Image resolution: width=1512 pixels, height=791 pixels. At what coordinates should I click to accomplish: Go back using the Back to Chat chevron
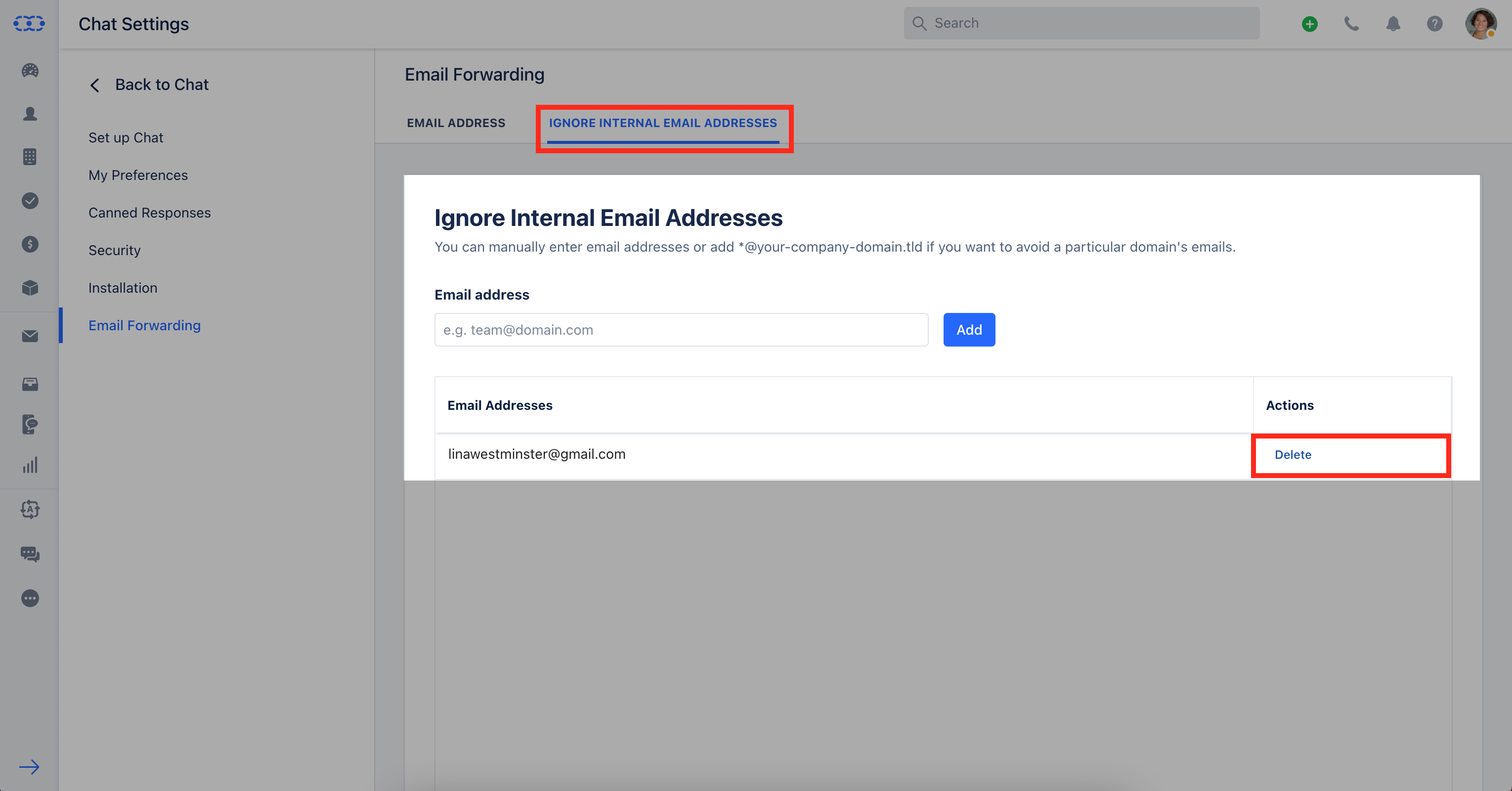[94, 85]
